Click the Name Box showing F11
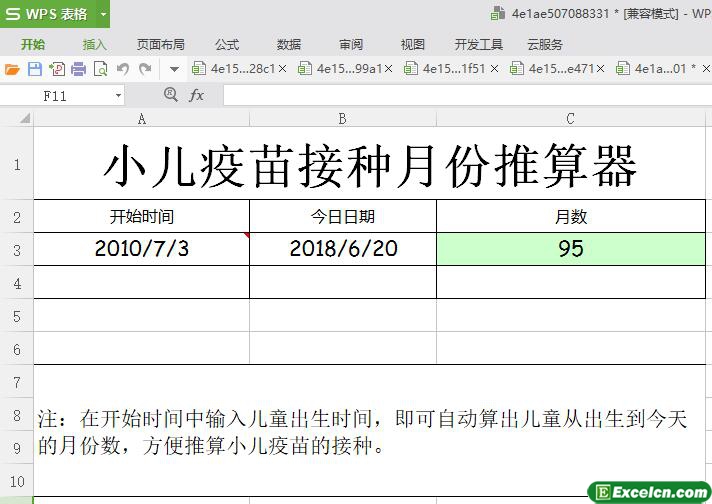Viewport: 712px width, 504px height. (55, 96)
